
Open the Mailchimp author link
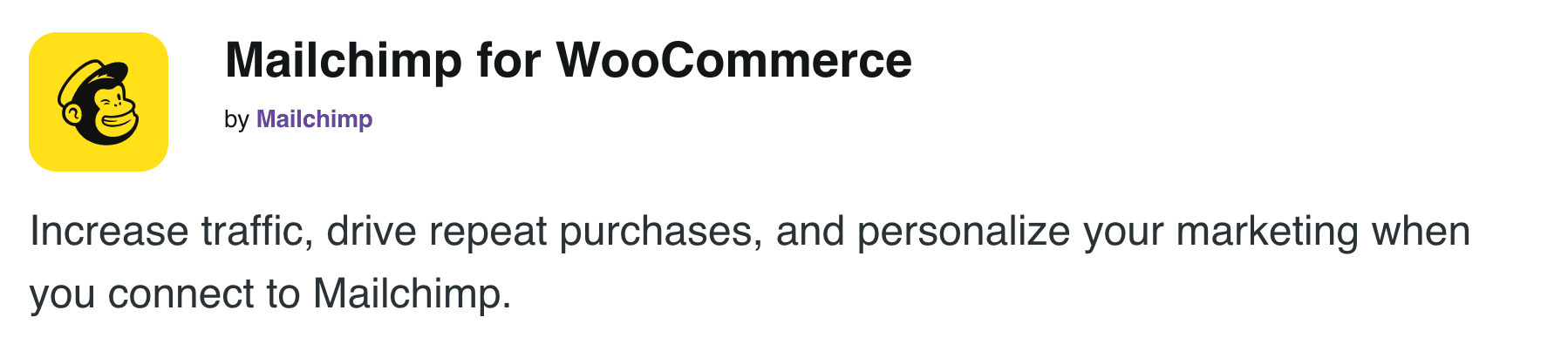(314, 119)
